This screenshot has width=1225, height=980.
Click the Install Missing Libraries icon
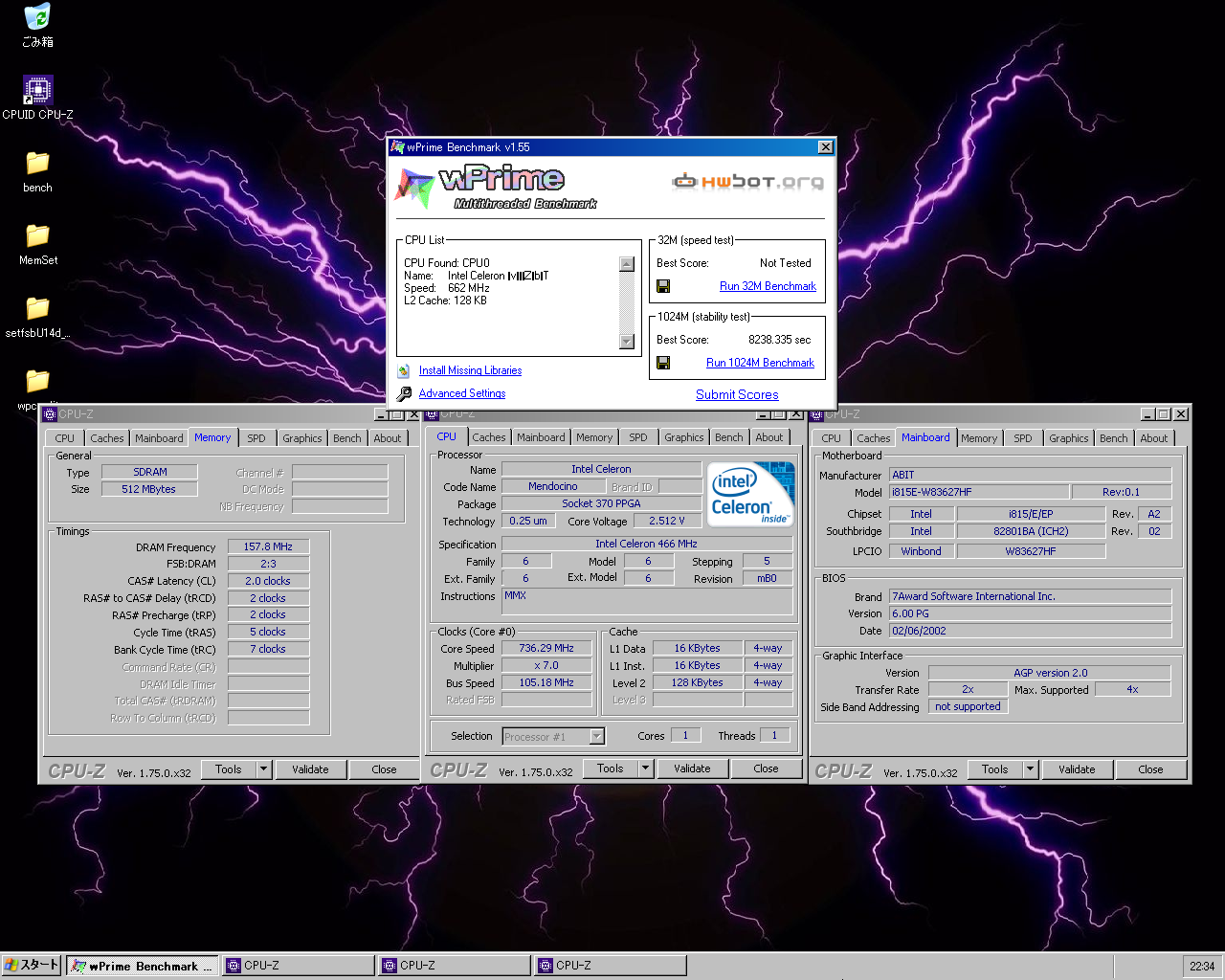pos(404,370)
